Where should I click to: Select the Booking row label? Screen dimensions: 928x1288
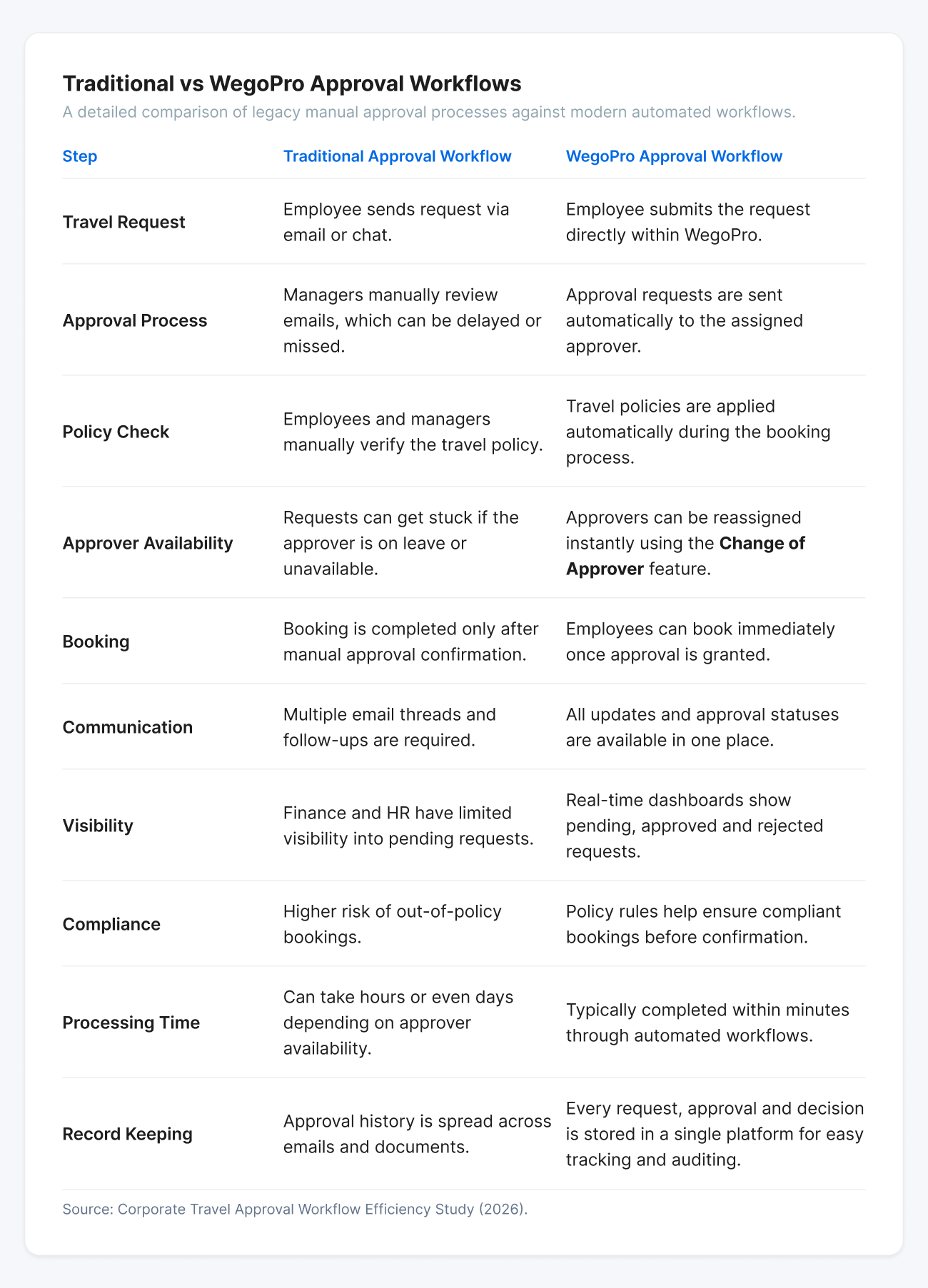point(96,642)
